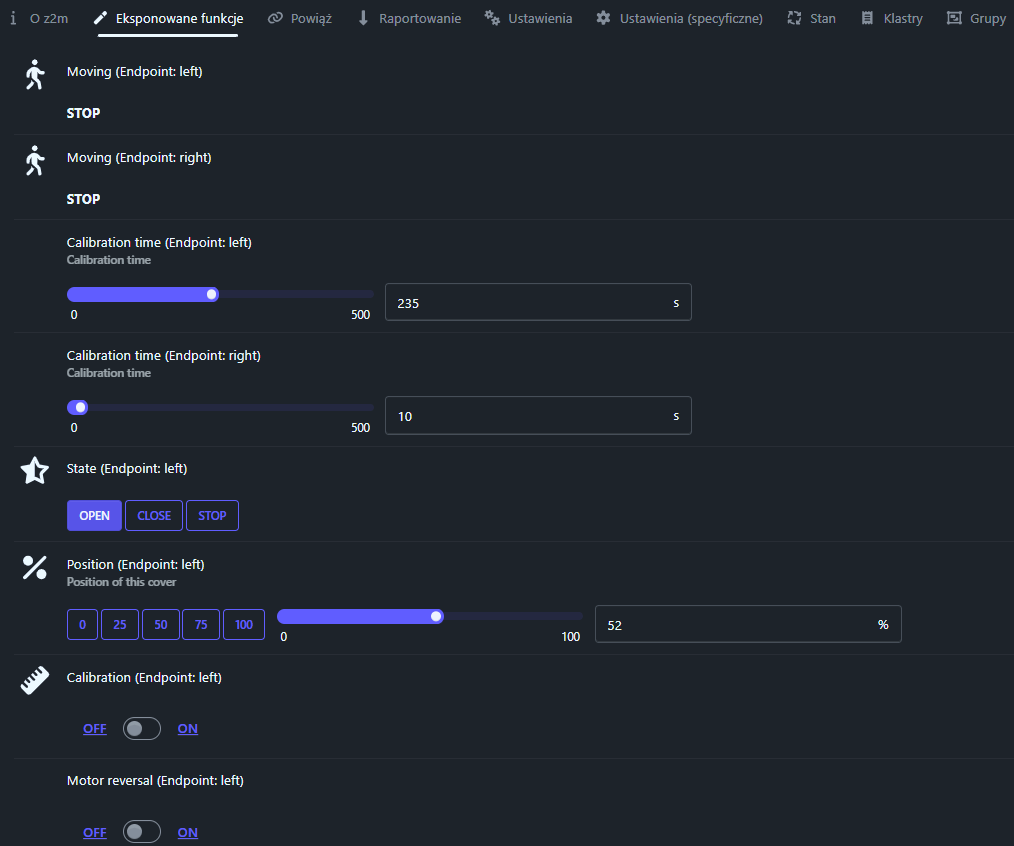
Task: Open the Ustawienia (specyficzne) tab
Action: 679,18
